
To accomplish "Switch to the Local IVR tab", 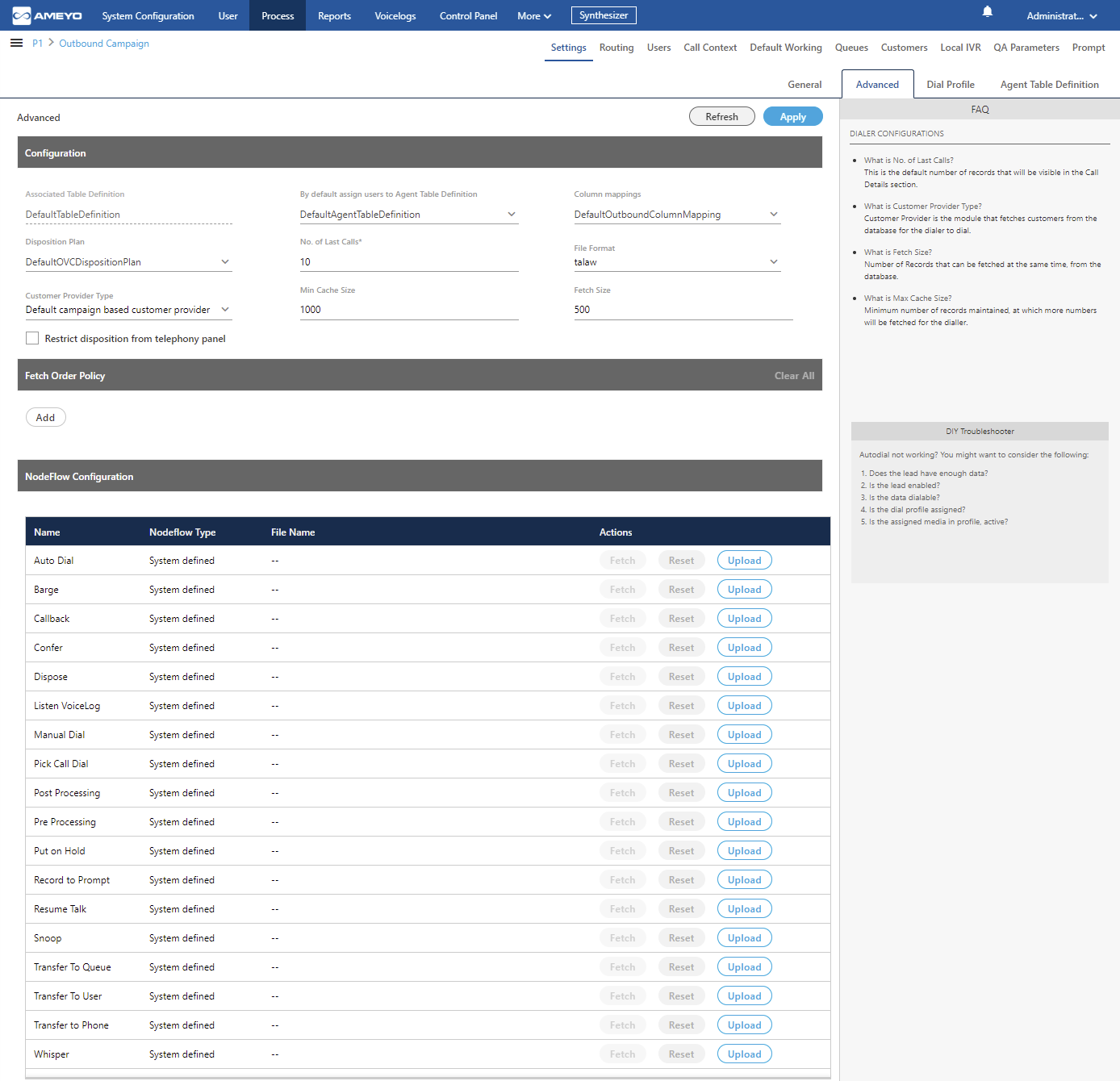I will point(960,48).
